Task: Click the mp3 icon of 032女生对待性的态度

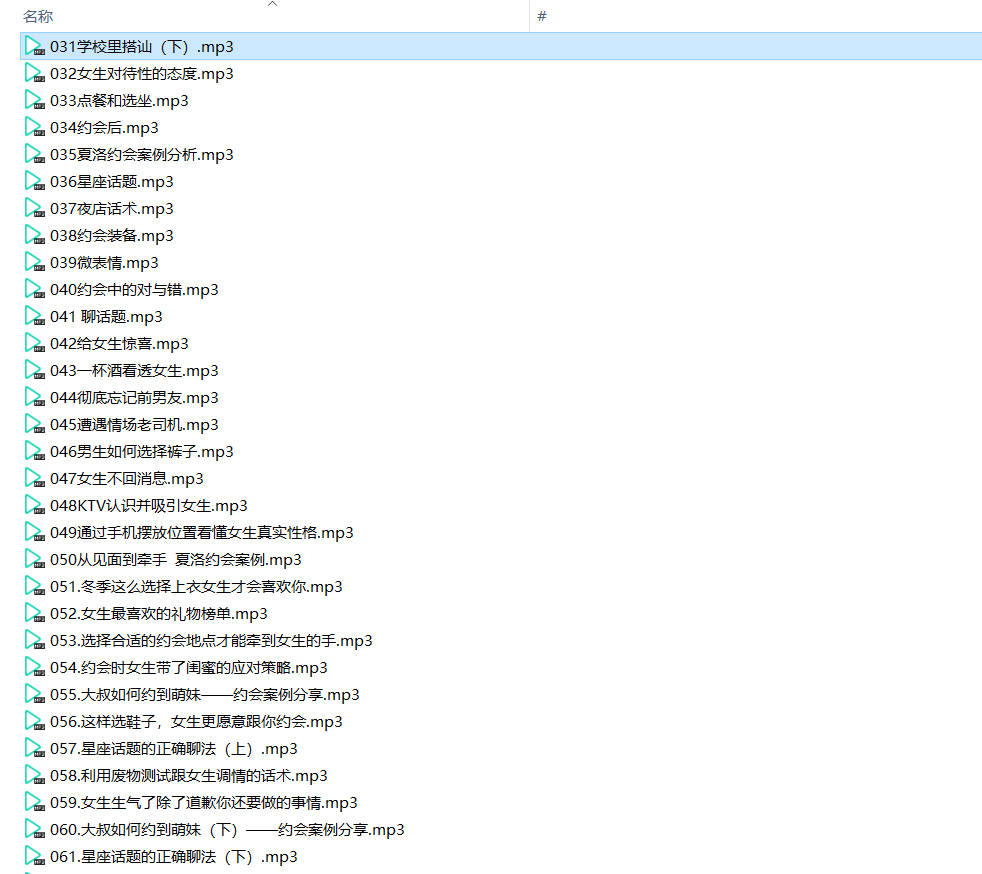Action: (34, 73)
